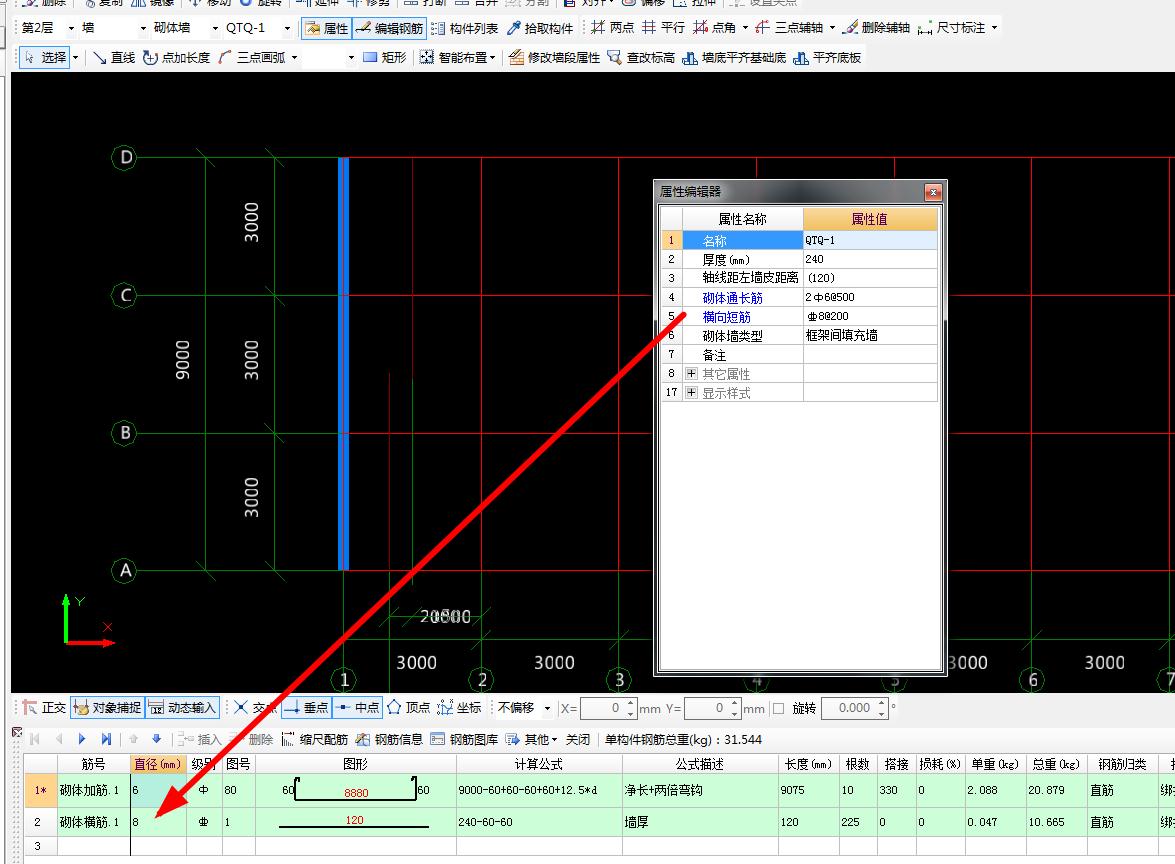The image size is (1175, 864).
Task: Toggle the 属性 properties panel button
Action: pos(327,28)
